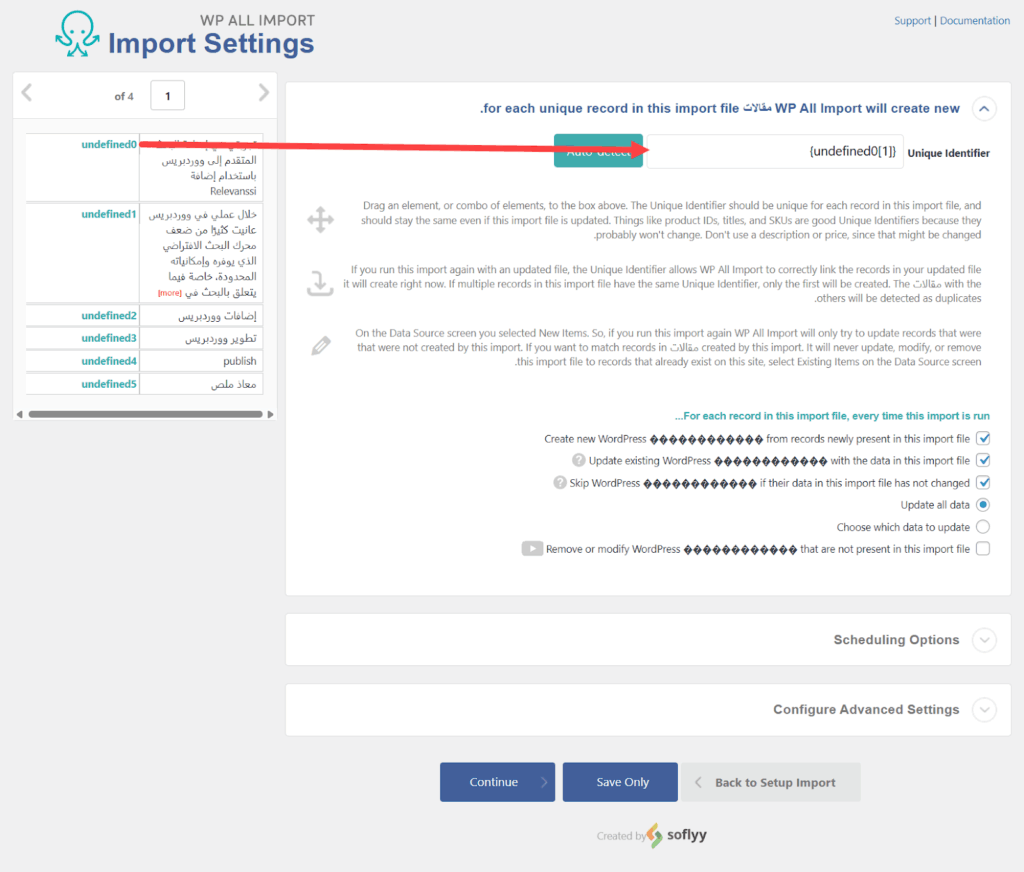The width and height of the screenshot is (1024, 872).
Task: Open the Documentation link
Action: point(974,21)
